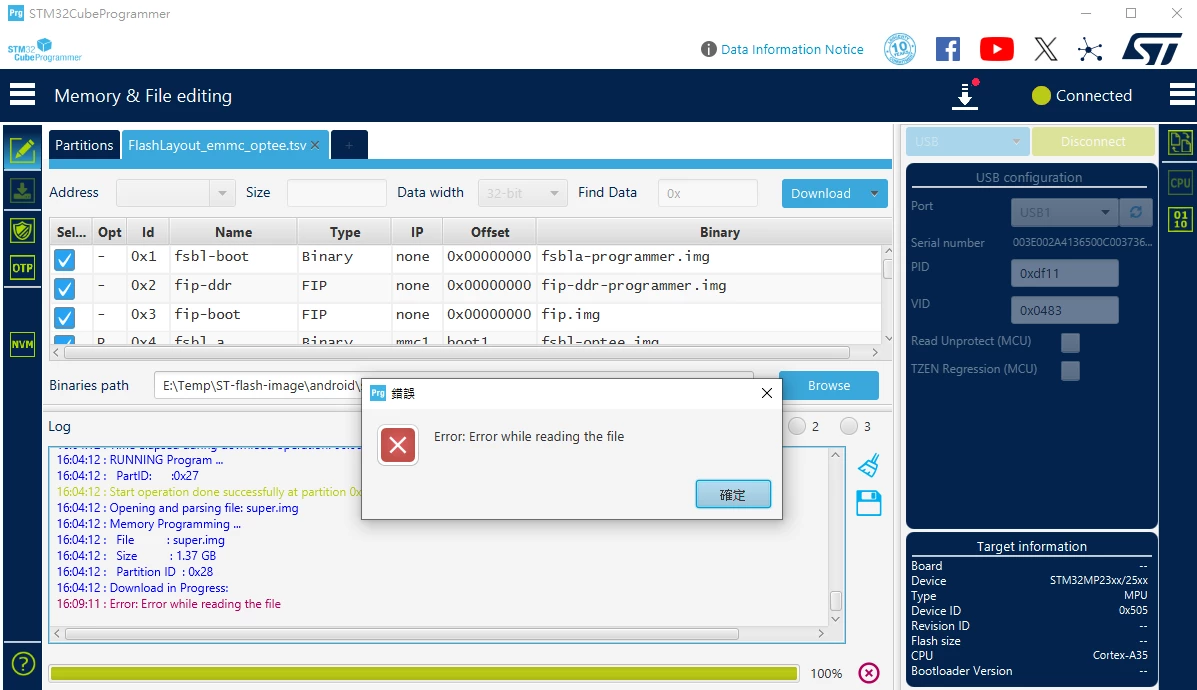The height and width of the screenshot is (690, 1197).
Task: Refresh the USB port list
Action: pyautogui.click(x=1136, y=212)
